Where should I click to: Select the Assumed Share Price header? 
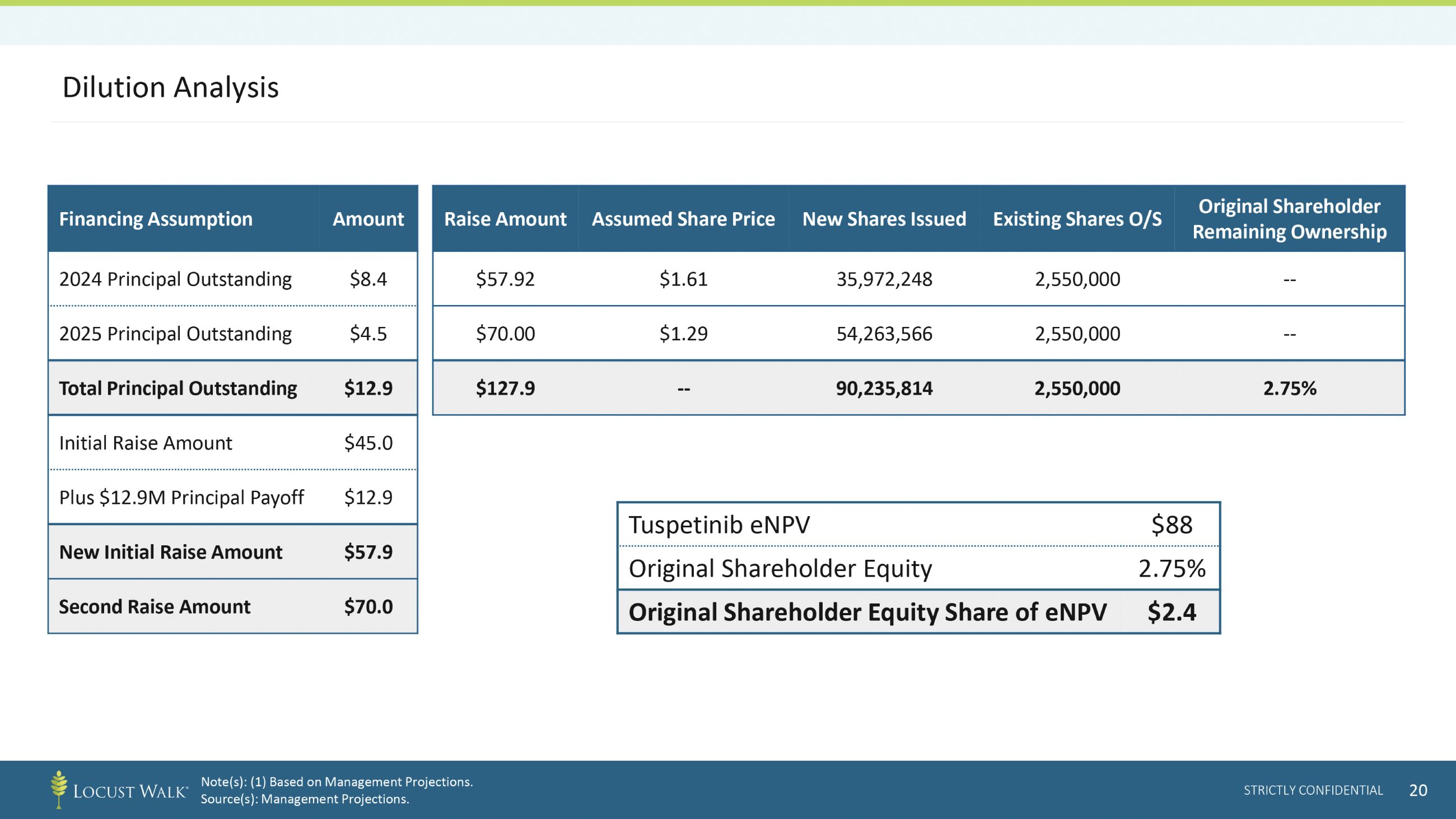click(683, 219)
